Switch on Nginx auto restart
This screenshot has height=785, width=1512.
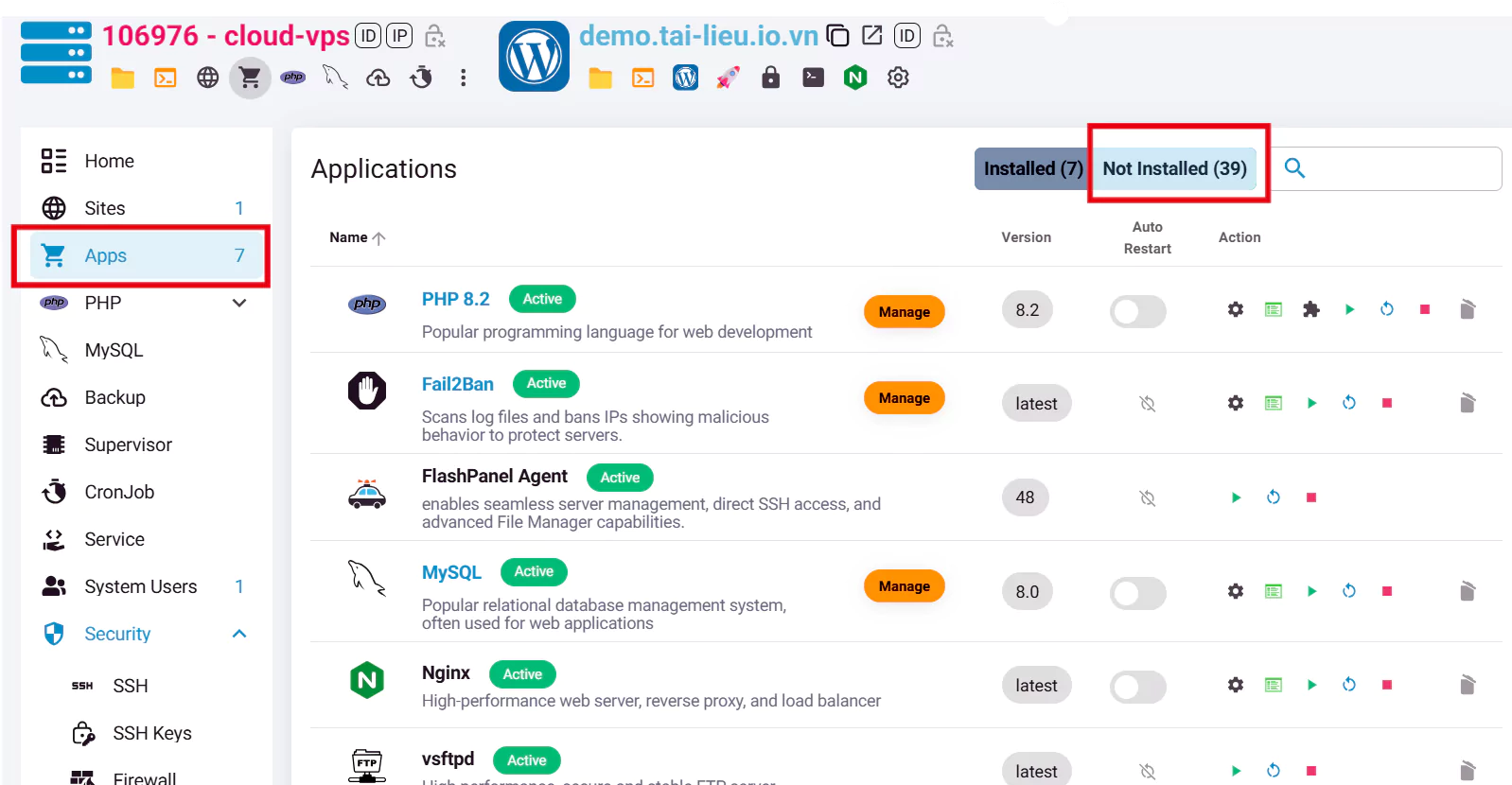[1137, 687]
